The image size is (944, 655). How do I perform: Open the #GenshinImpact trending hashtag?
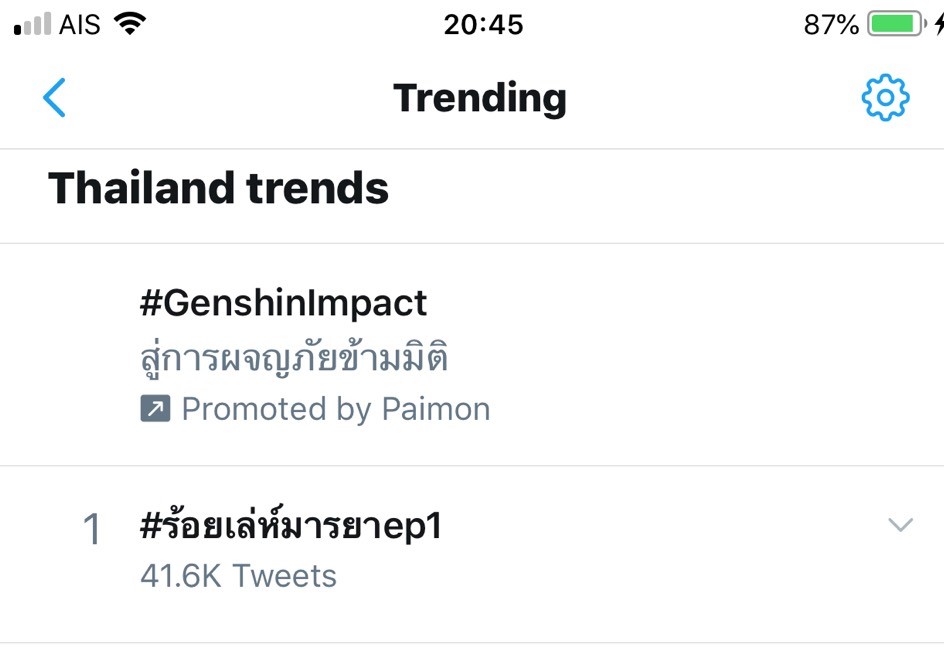click(283, 302)
